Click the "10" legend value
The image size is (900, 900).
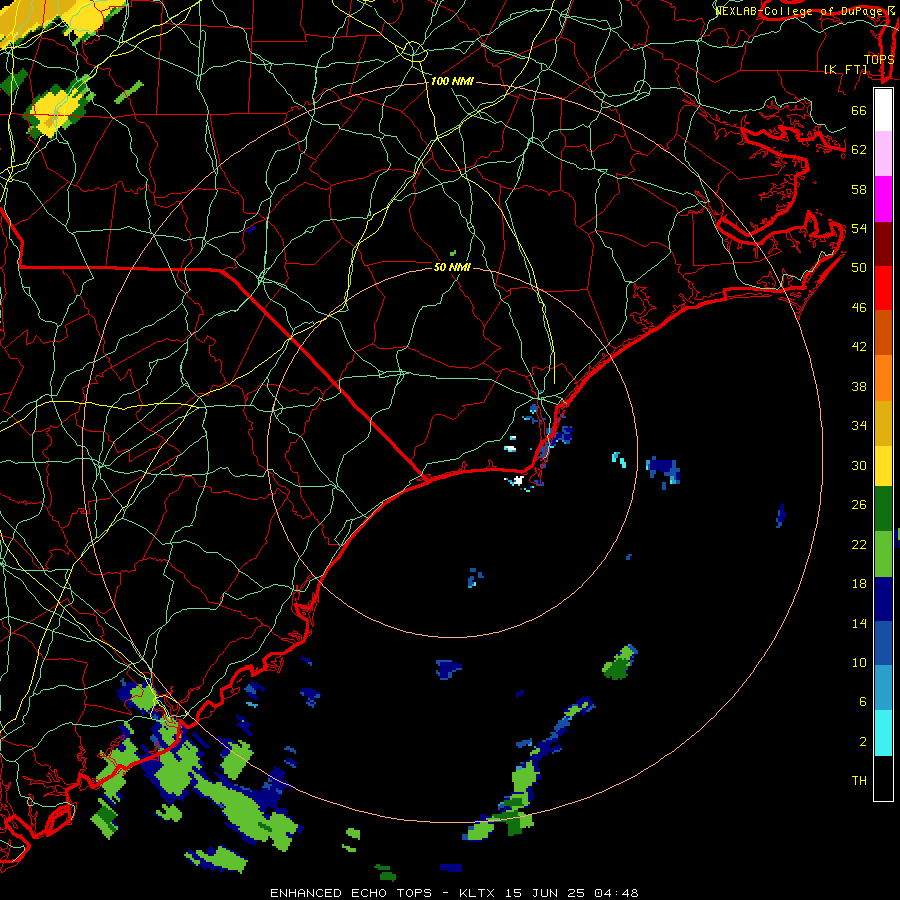tap(859, 662)
